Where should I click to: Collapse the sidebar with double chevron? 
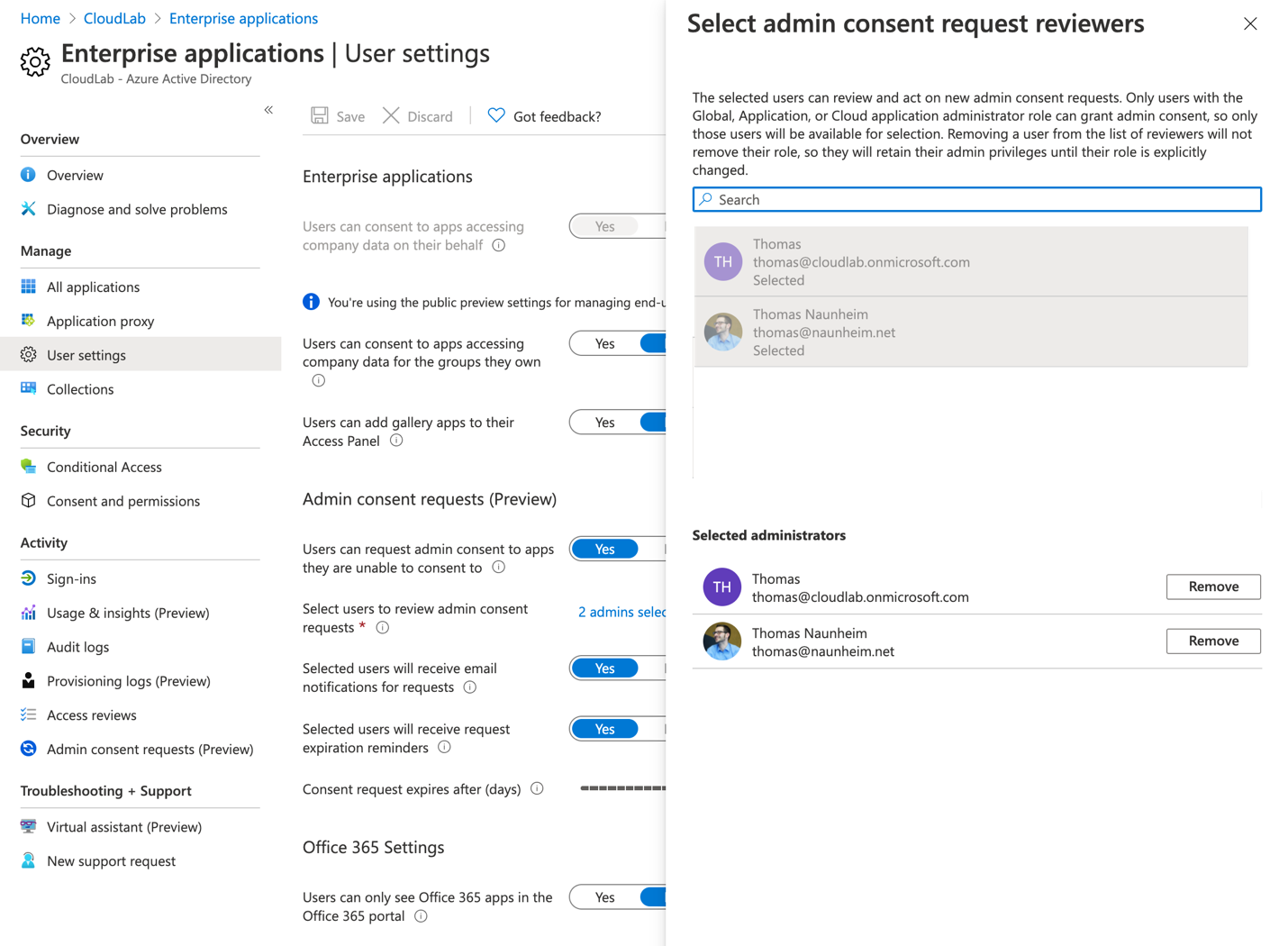point(268,110)
